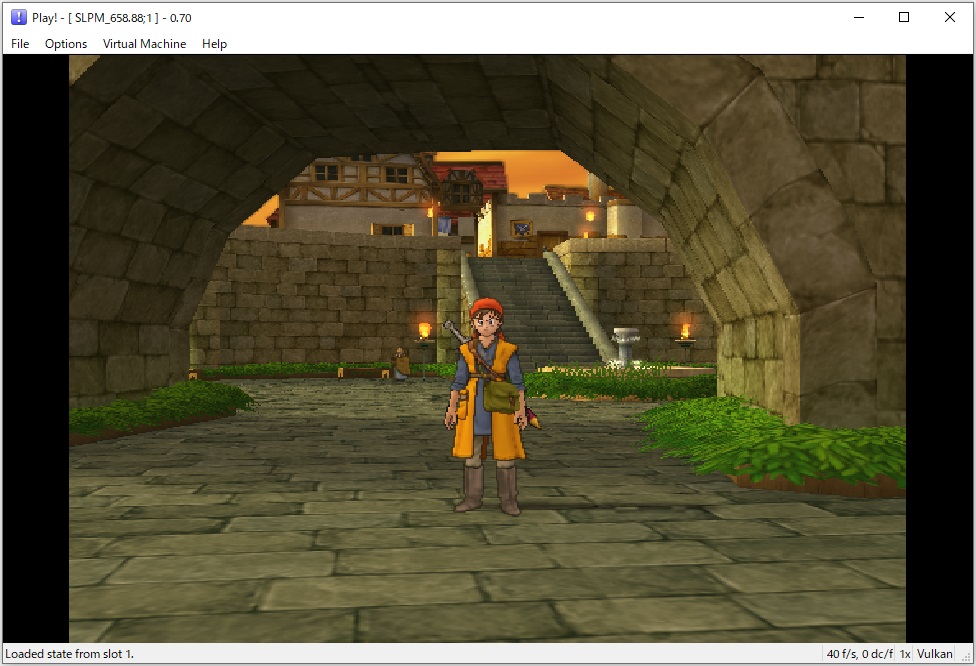
Task: Click the Play! app icon in title bar
Action: coord(19,17)
